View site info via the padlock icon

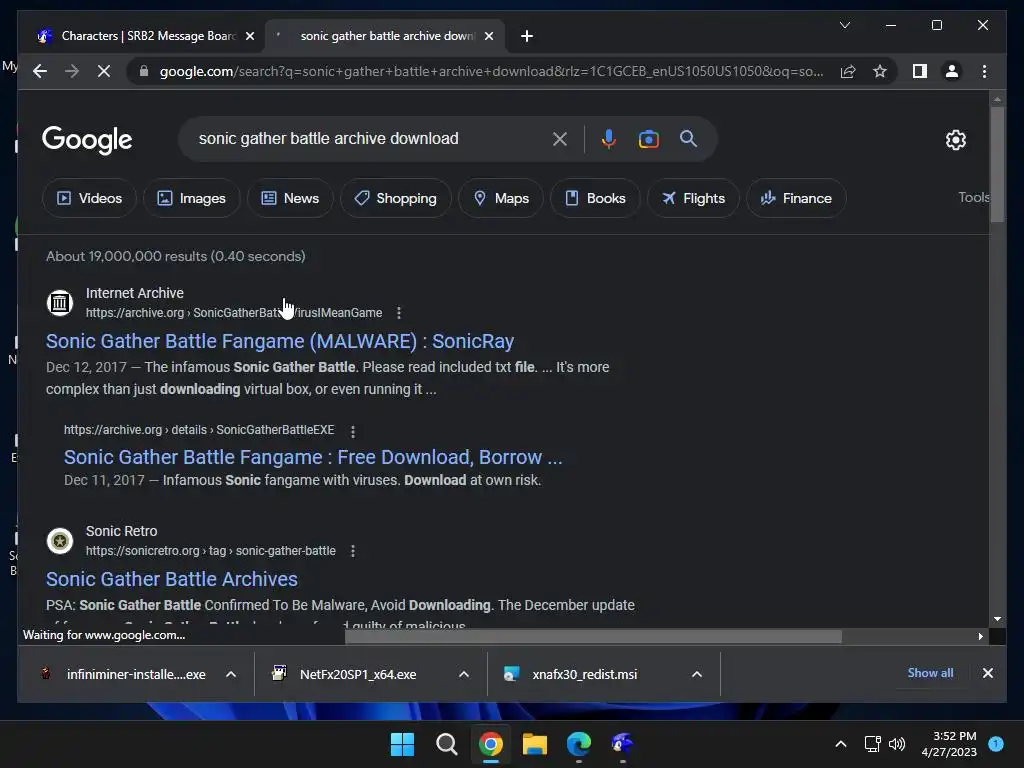point(144,71)
